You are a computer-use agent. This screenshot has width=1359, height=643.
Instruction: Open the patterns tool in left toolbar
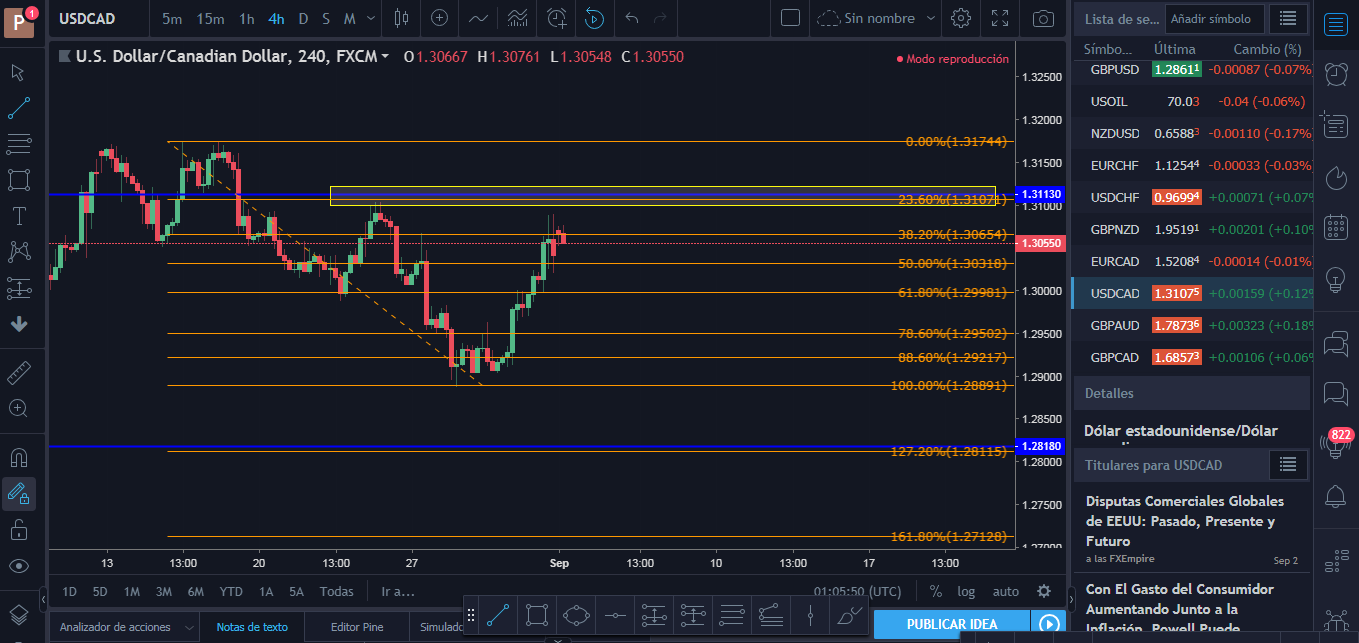tap(18, 251)
